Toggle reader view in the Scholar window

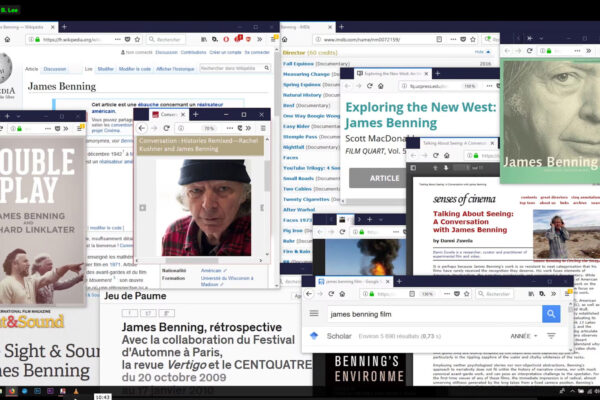[x=412, y=294]
